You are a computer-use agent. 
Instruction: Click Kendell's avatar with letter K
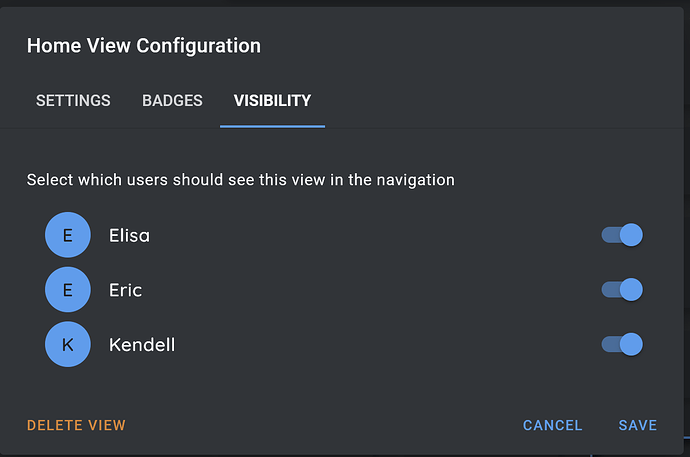67,345
